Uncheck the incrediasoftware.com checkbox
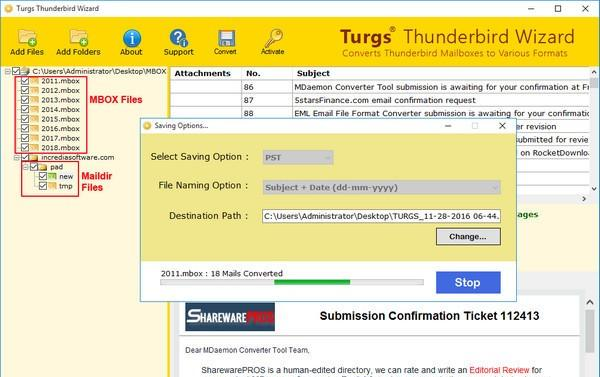600x377 pixels. pyautogui.click(x=25, y=157)
